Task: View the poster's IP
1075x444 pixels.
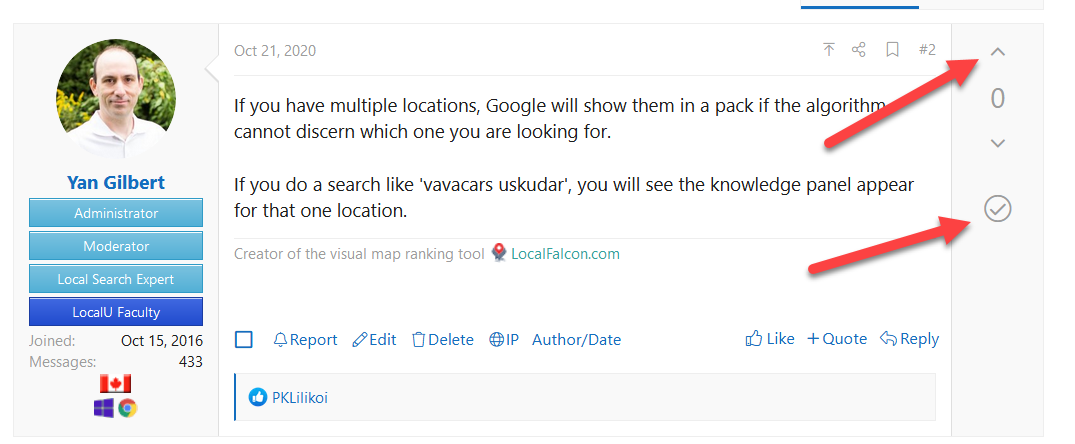Action: point(504,340)
